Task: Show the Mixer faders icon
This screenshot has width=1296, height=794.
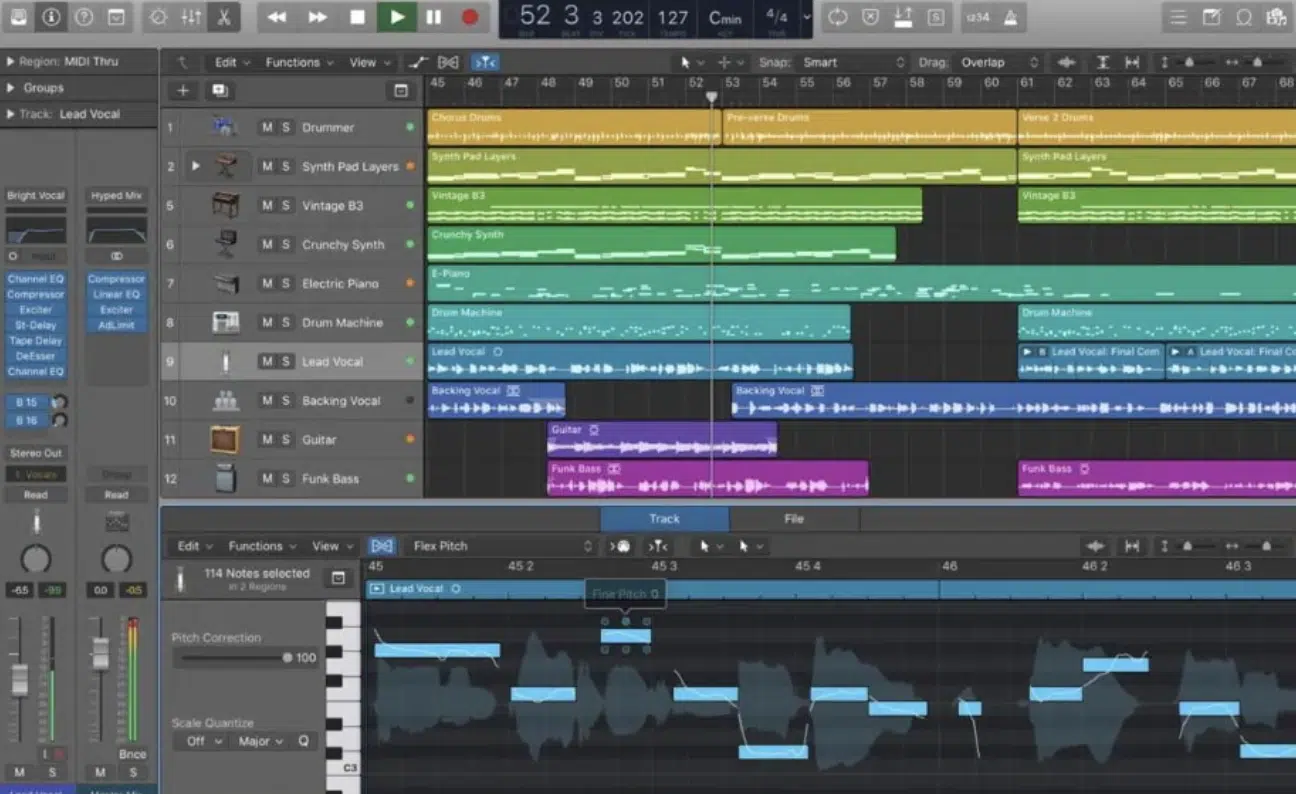Action: pos(190,17)
